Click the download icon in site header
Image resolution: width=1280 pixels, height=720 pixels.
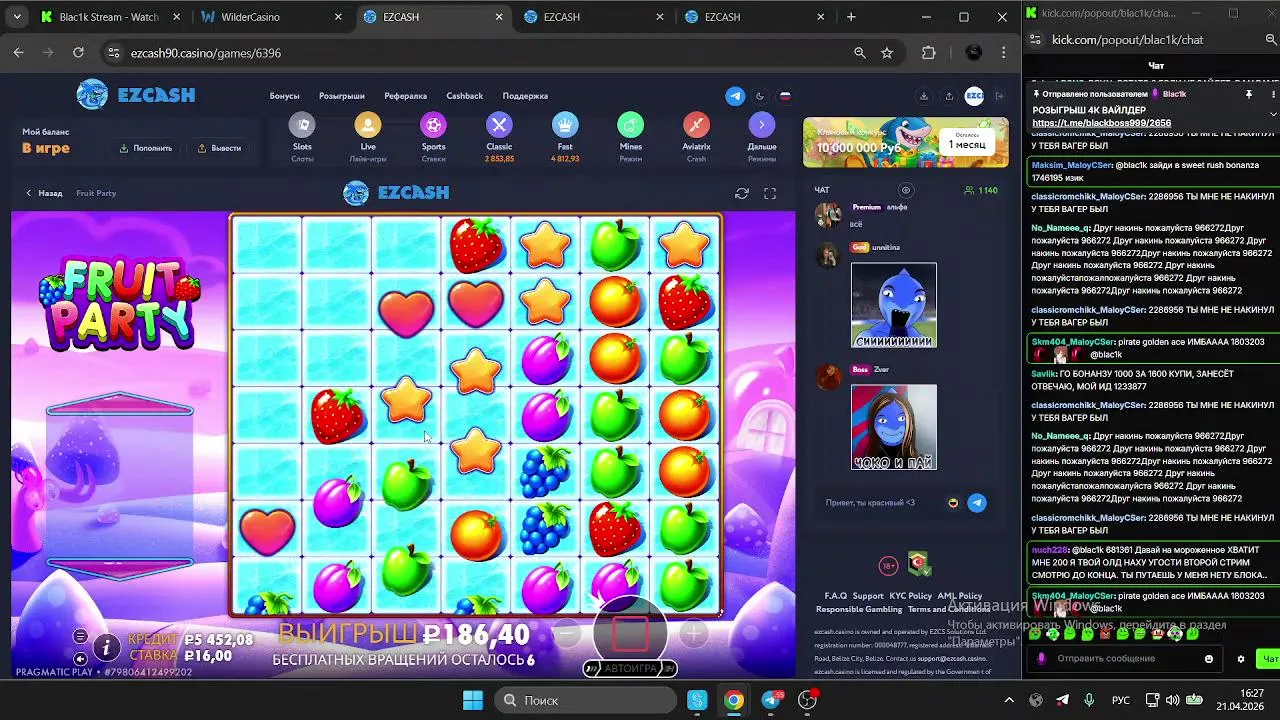[x=924, y=96]
